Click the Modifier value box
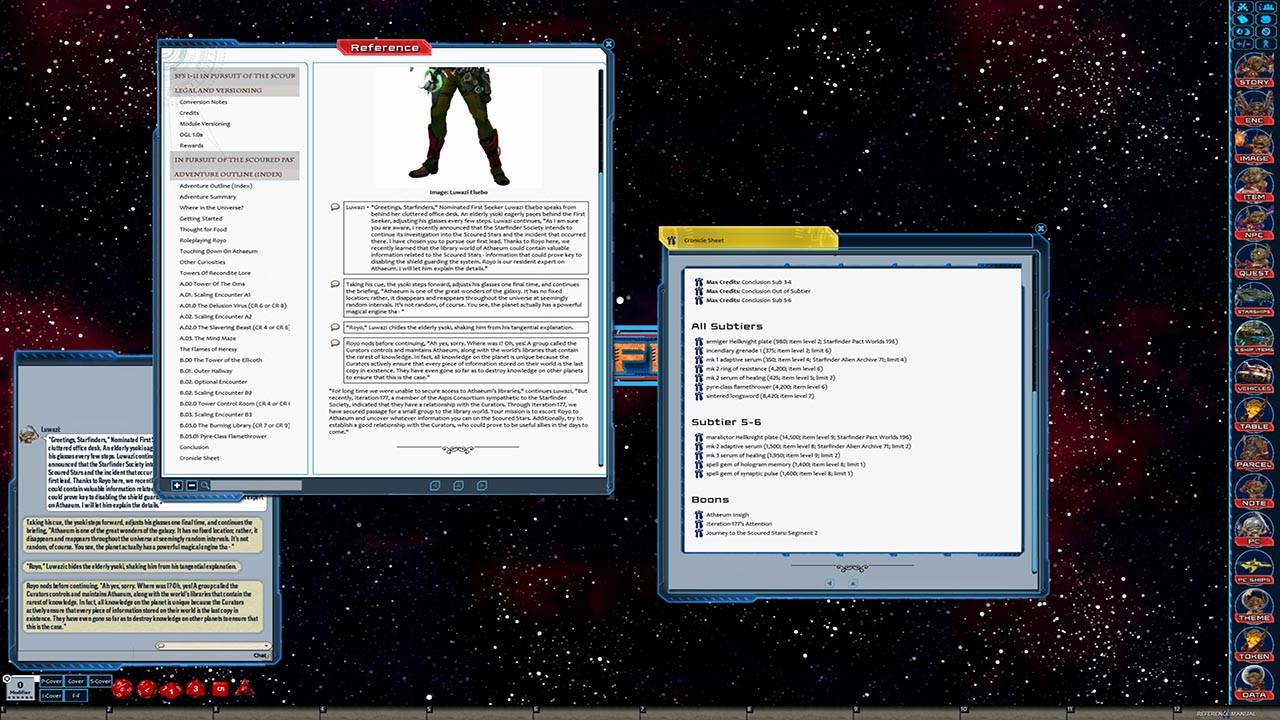The width and height of the screenshot is (1280, 720). pos(20,687)
